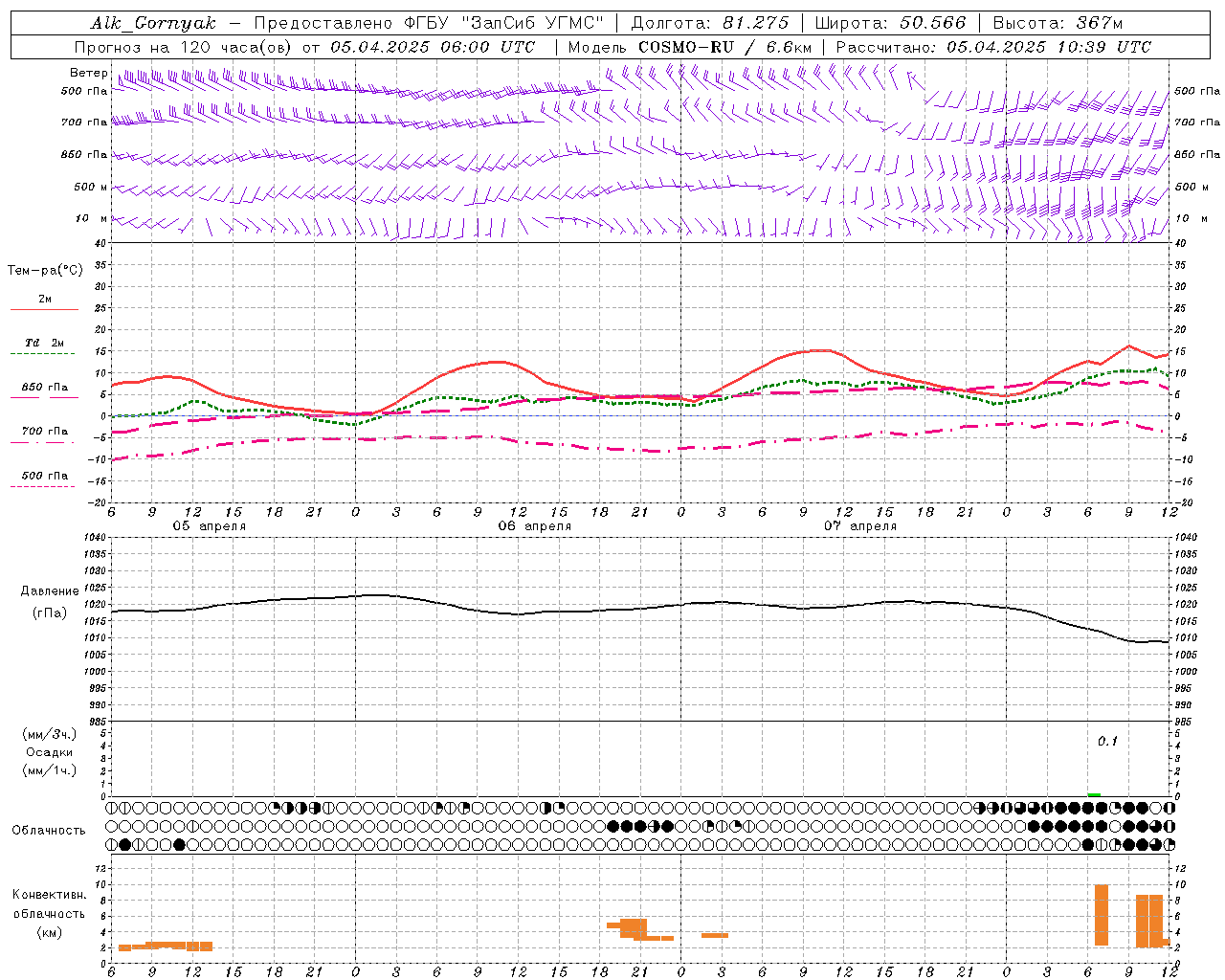
Task: Click the '500 гПа' temperature legend entry
Action: [45, 476]
